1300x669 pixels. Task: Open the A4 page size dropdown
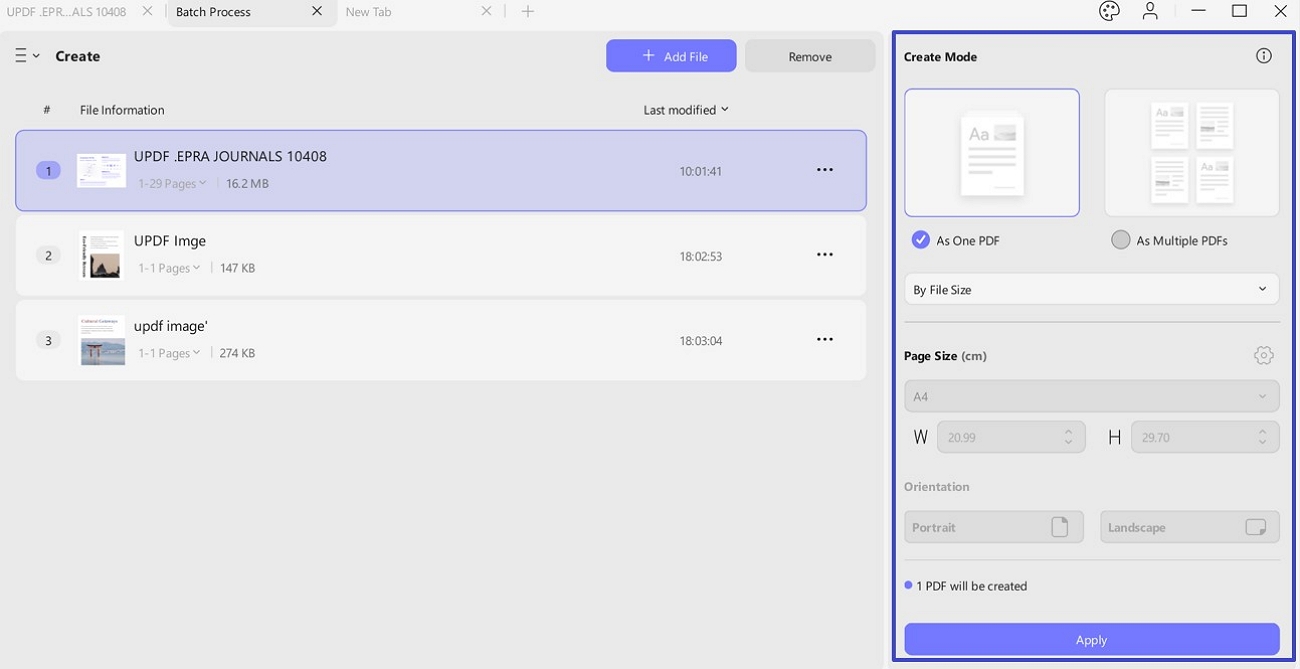point(1092,396)
